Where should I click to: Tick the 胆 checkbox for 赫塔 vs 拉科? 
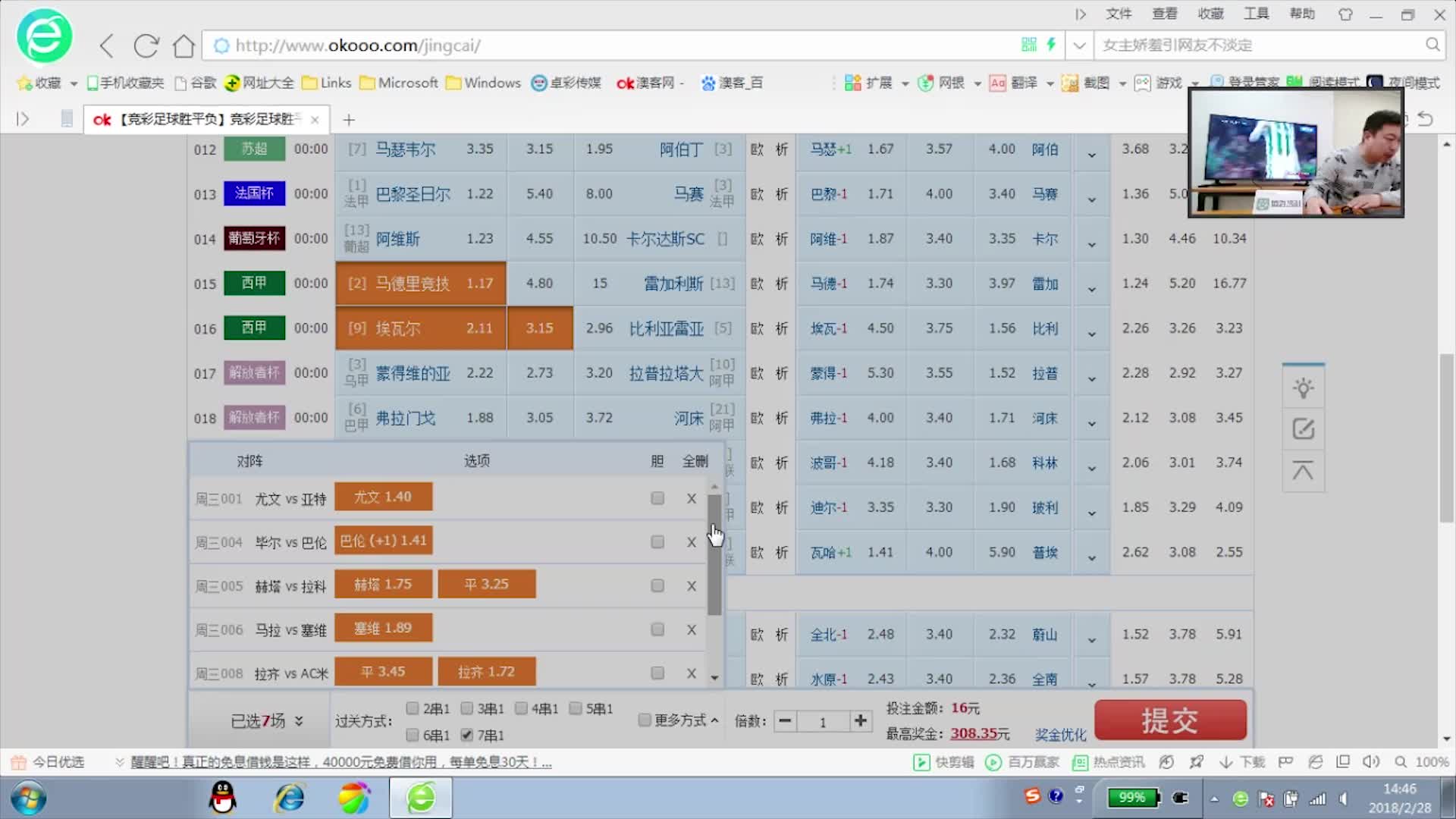[657, 585]
